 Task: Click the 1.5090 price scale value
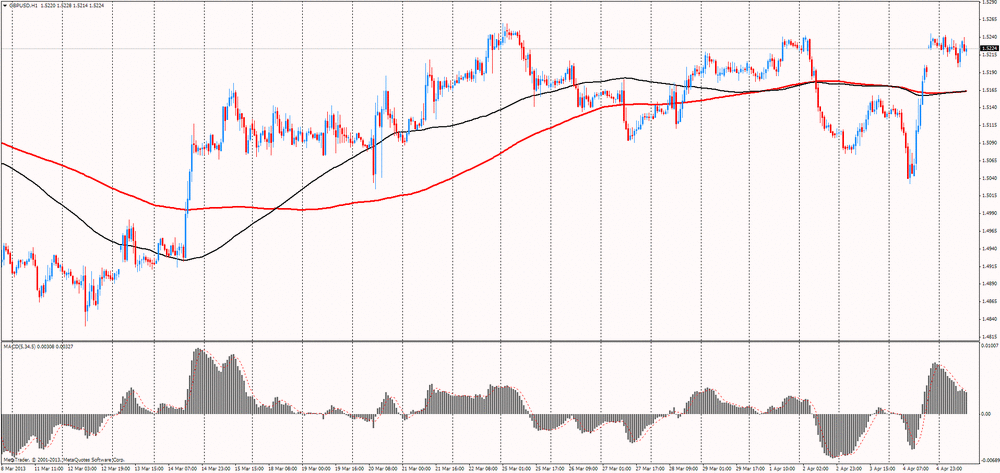point(989,143)
